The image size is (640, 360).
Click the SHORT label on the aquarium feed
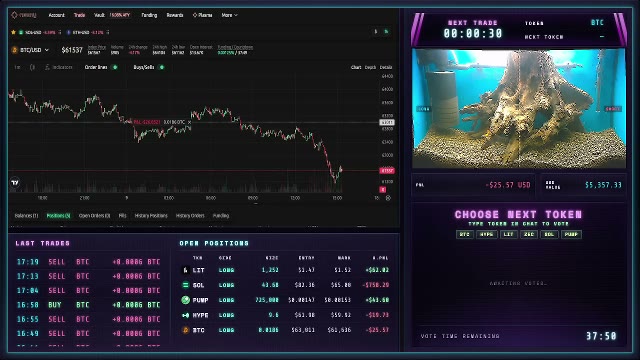613,109
